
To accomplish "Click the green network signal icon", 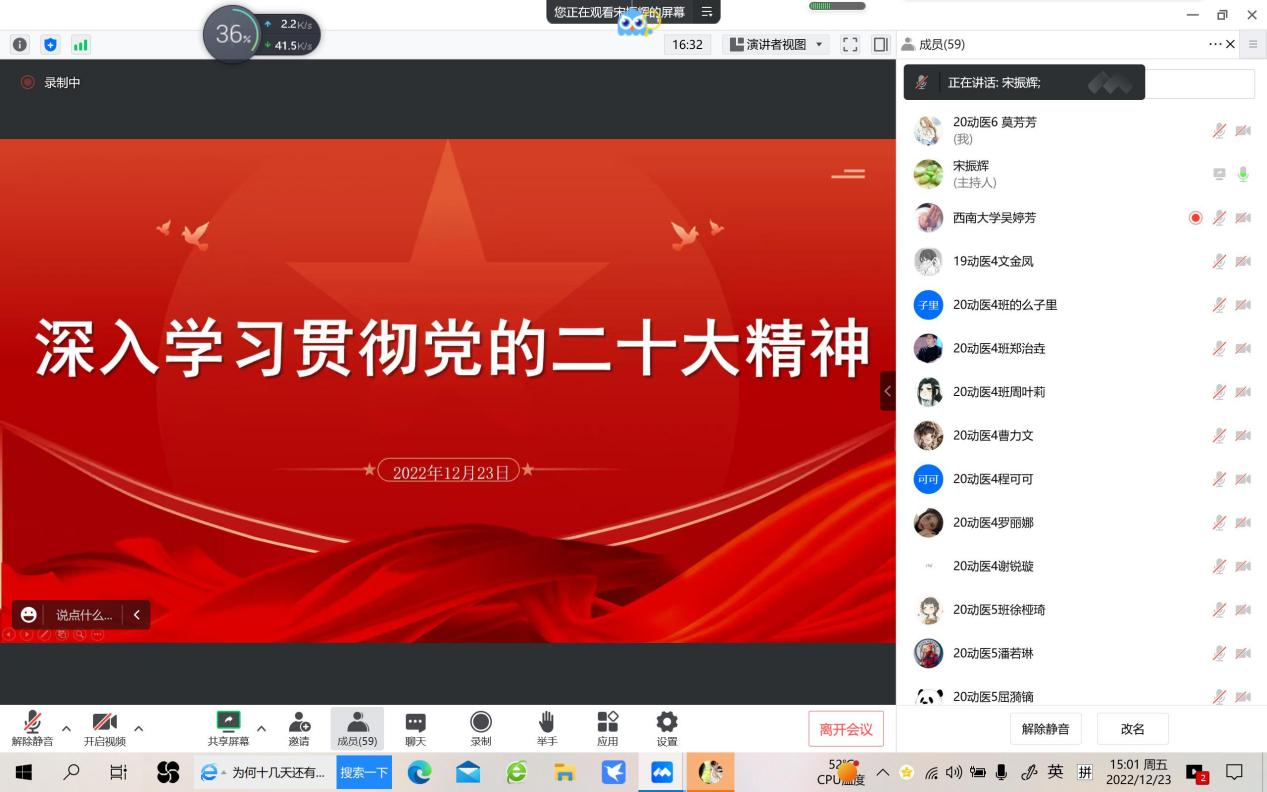I will [80, 44].
